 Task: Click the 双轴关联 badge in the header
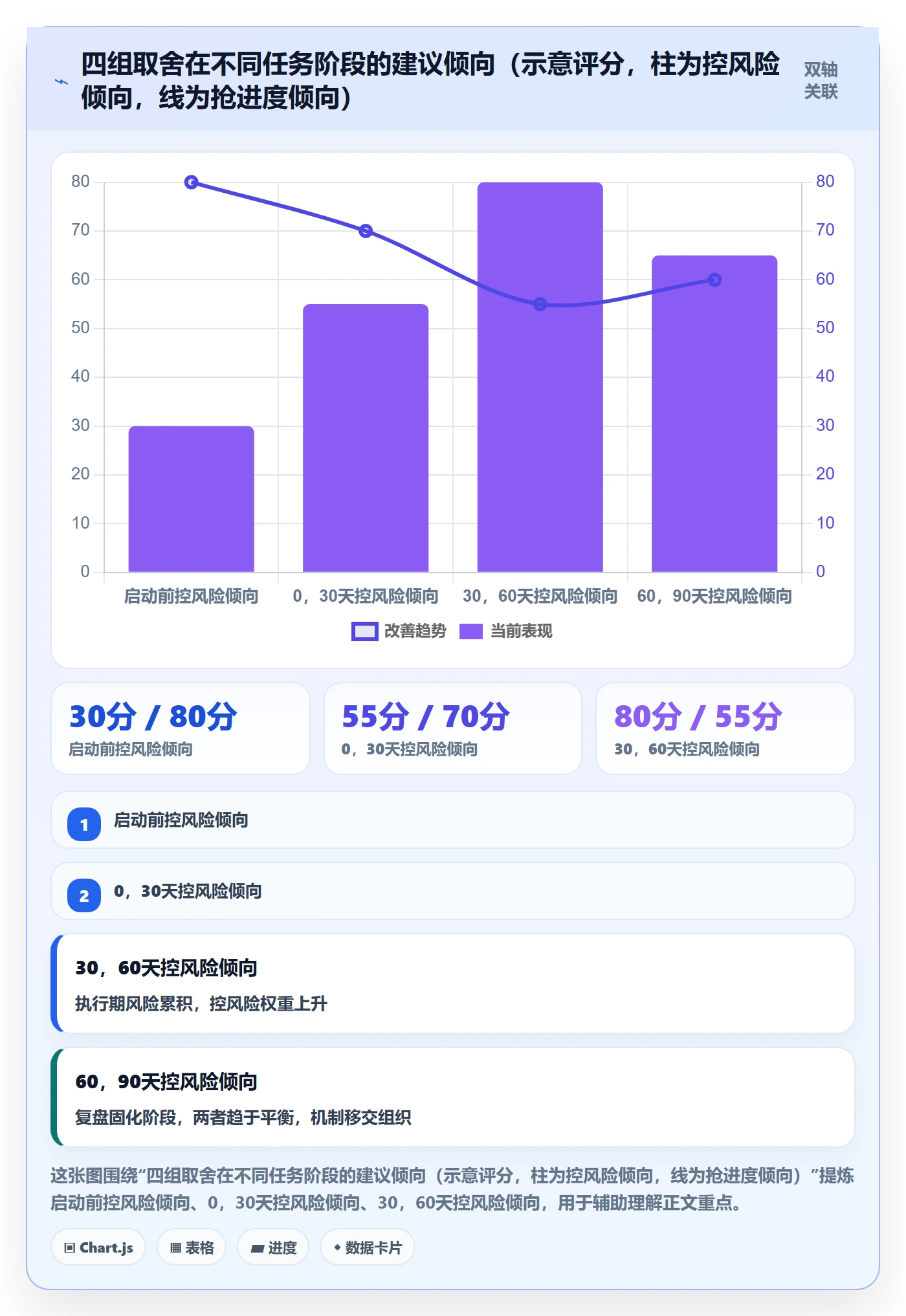click(821, 80)
